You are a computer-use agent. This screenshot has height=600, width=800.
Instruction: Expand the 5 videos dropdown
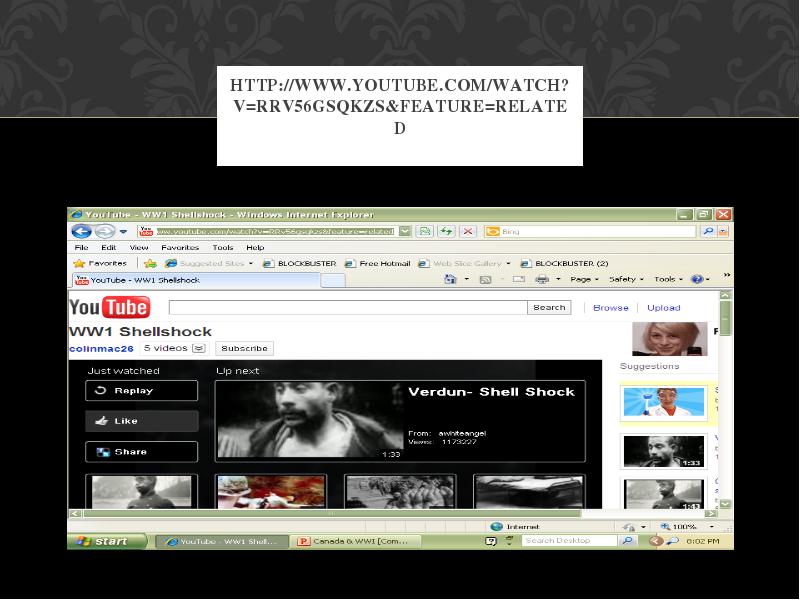(174, 348)
